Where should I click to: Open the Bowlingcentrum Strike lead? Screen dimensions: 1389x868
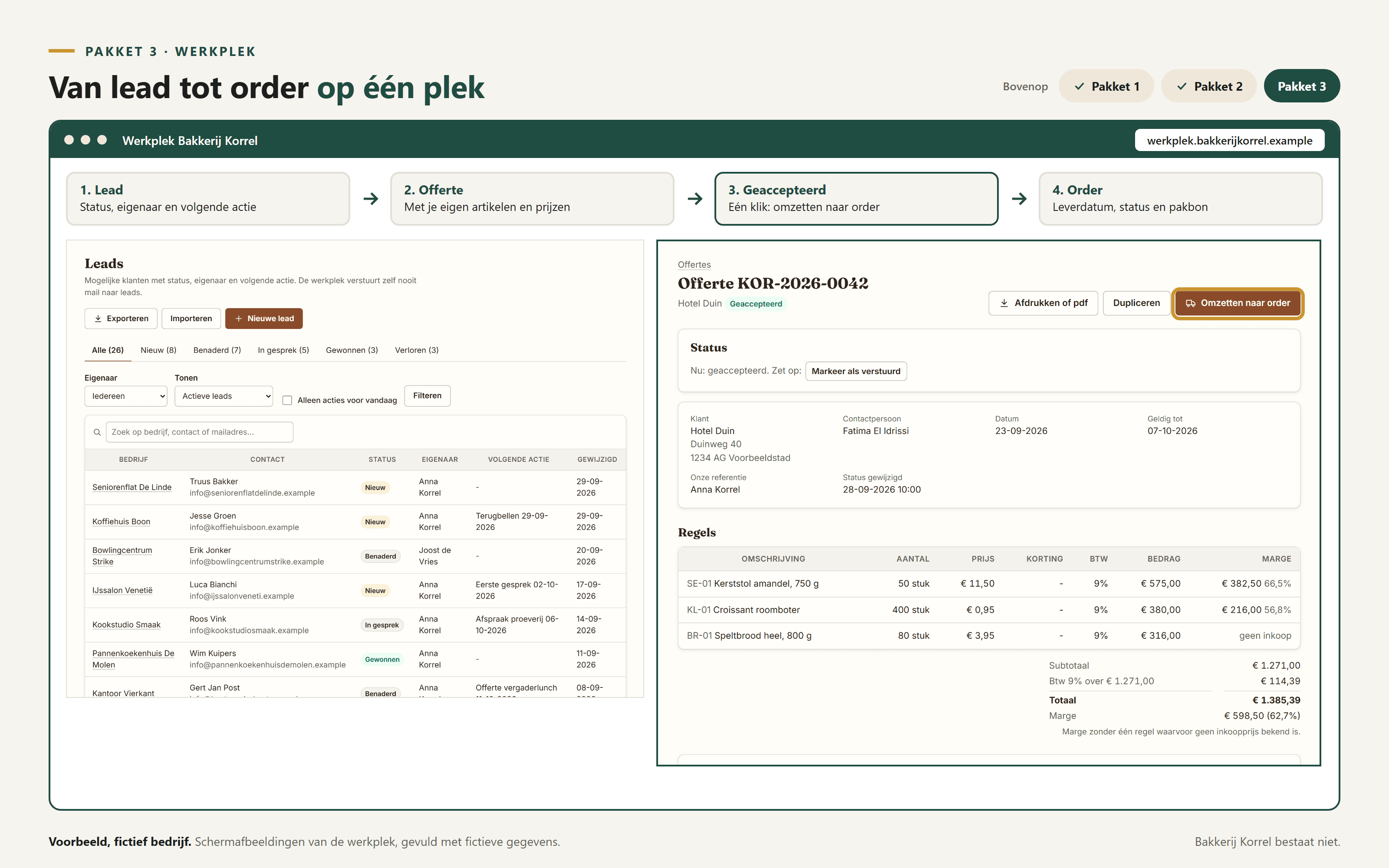click(x=122, y=556)
